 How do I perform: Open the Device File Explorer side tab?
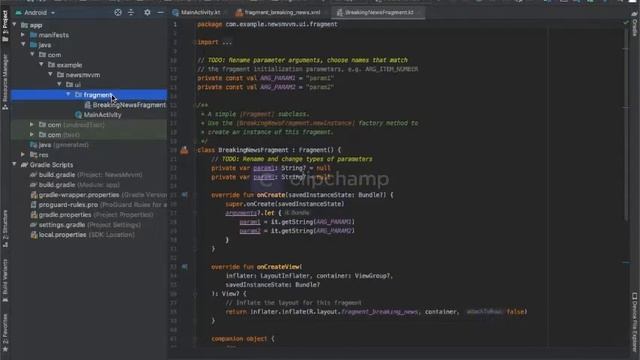635,321
